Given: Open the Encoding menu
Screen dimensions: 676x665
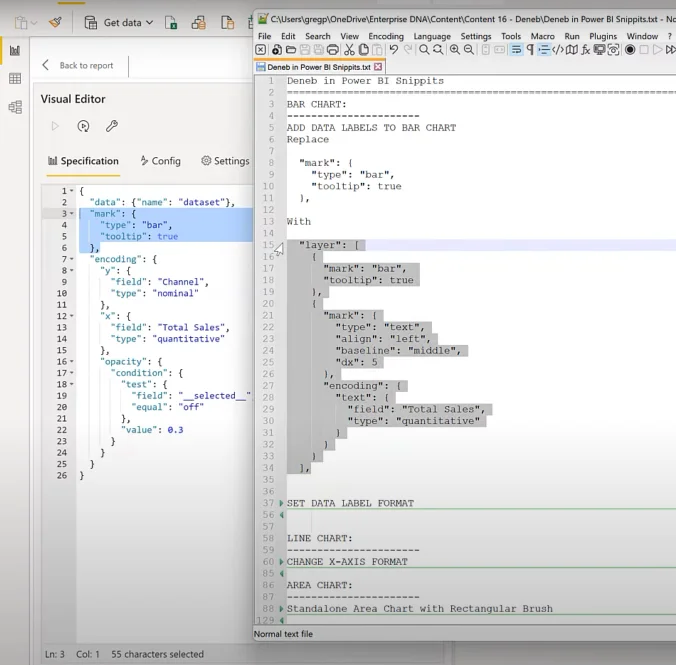Looking at the screenshot, I should click(x=386, y=36).
